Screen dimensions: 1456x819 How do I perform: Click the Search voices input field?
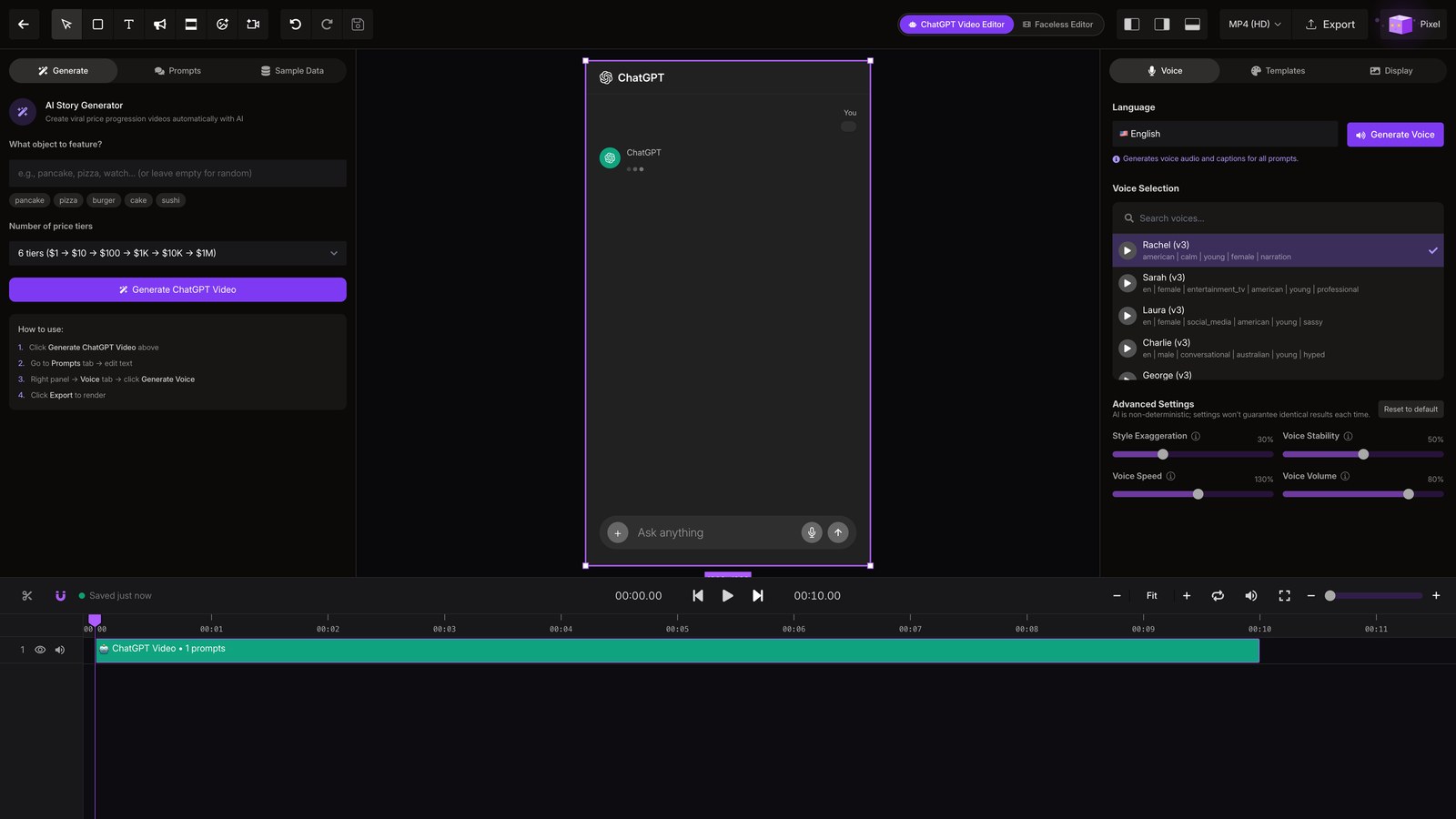point(1278,218)
